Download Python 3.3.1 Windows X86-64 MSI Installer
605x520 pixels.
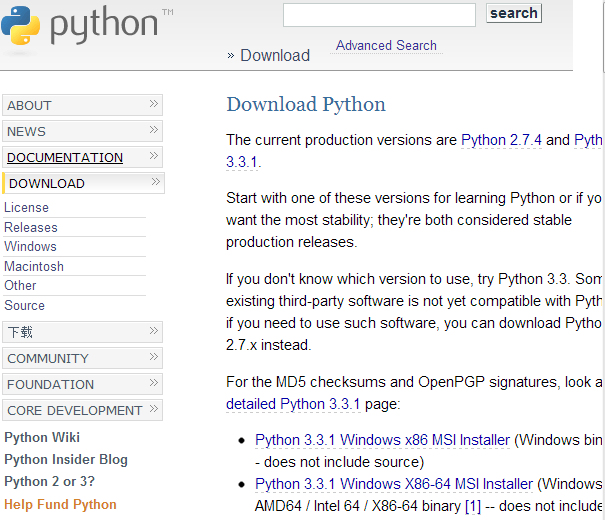coord(394,484)
